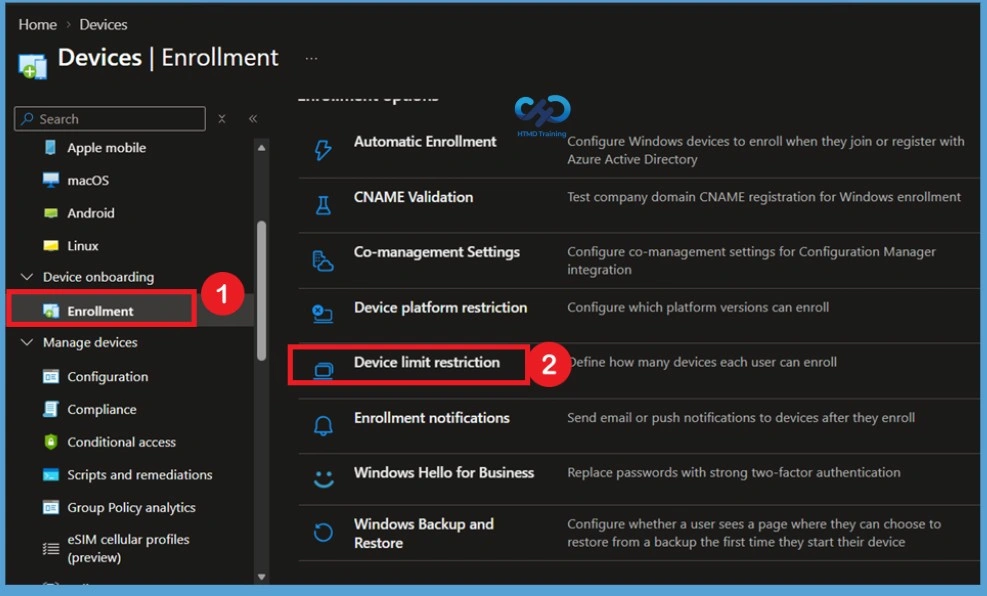The height and width of the screenshot is (596, 987).
Task: Select Enrollment in sidebar
Action: 100,311
